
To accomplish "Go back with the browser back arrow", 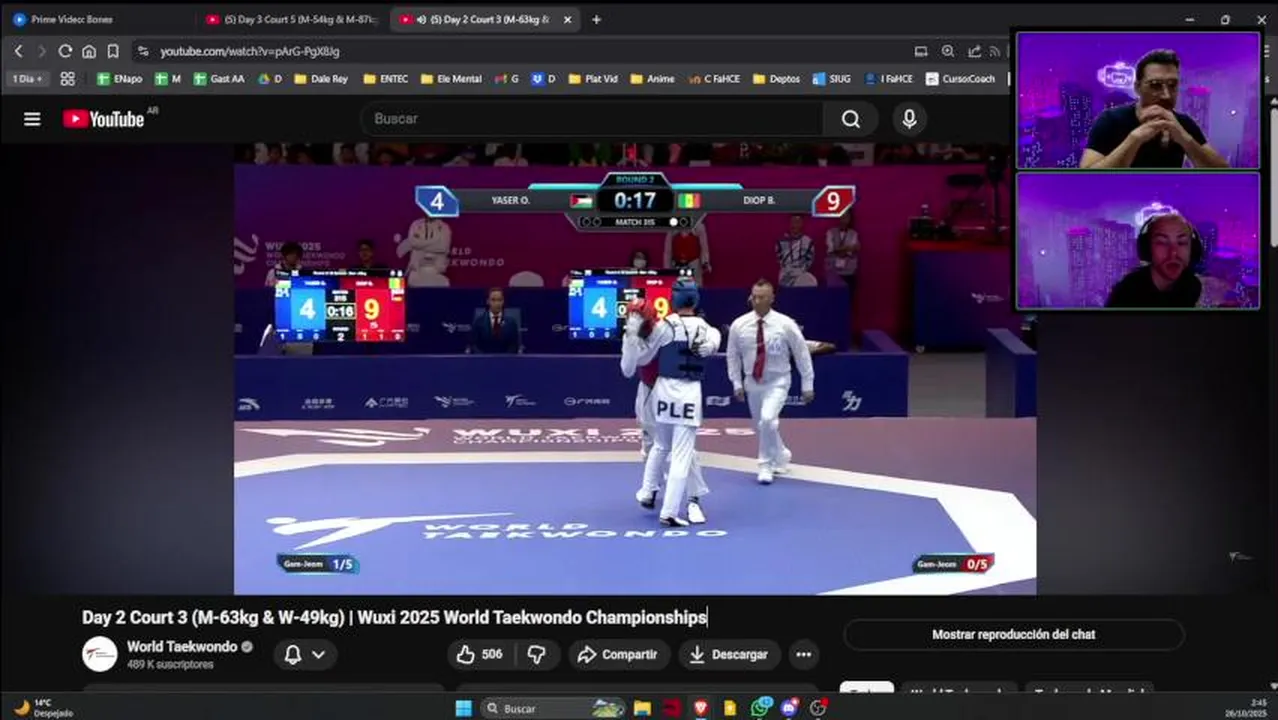I will 18,51.
